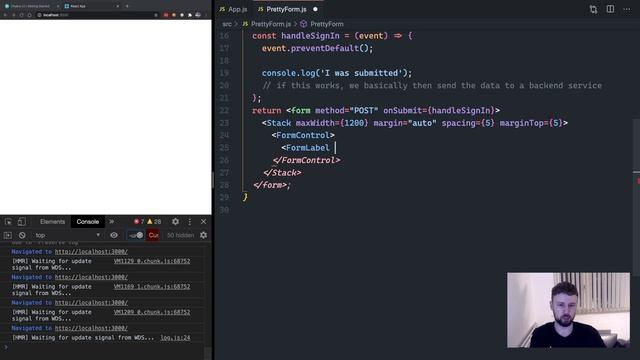
Task: Open the VM1209 0.chunk.js:68752 source link
Action: tap(152, 312)
